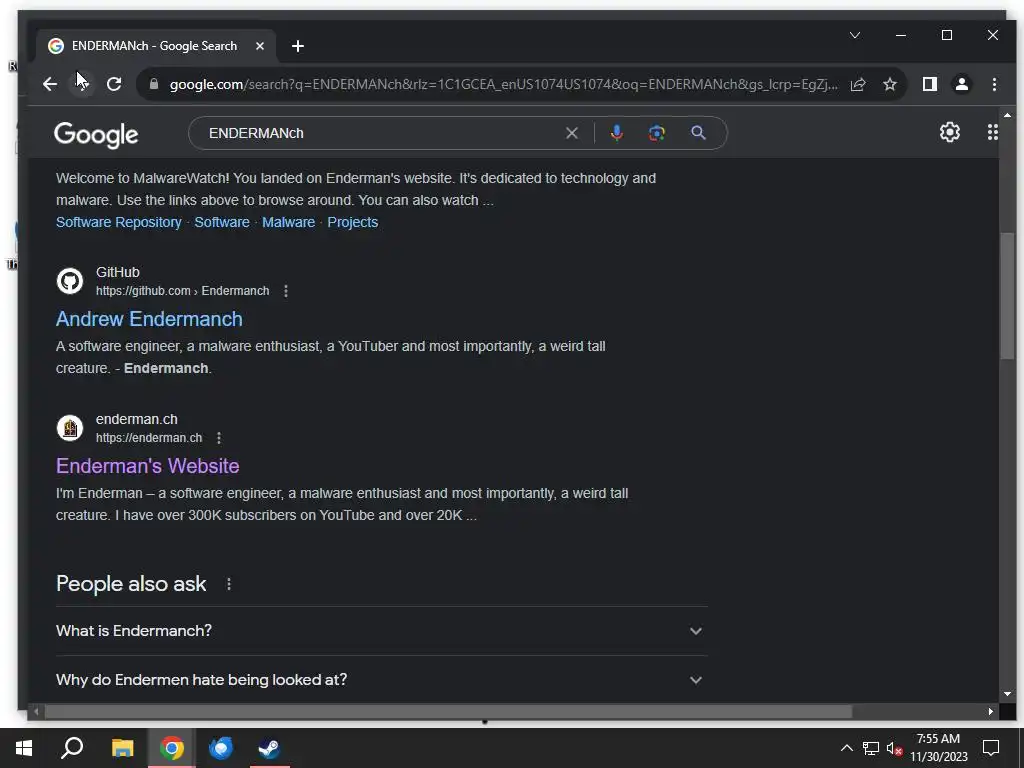Screen dimensions: 1024x768
Task: Open Thunderbird from the taskbar
Action: 221,748
